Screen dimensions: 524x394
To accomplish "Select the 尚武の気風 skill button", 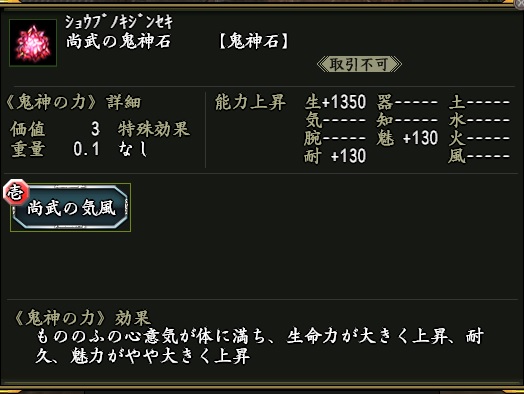I will [x=71, y=208].
